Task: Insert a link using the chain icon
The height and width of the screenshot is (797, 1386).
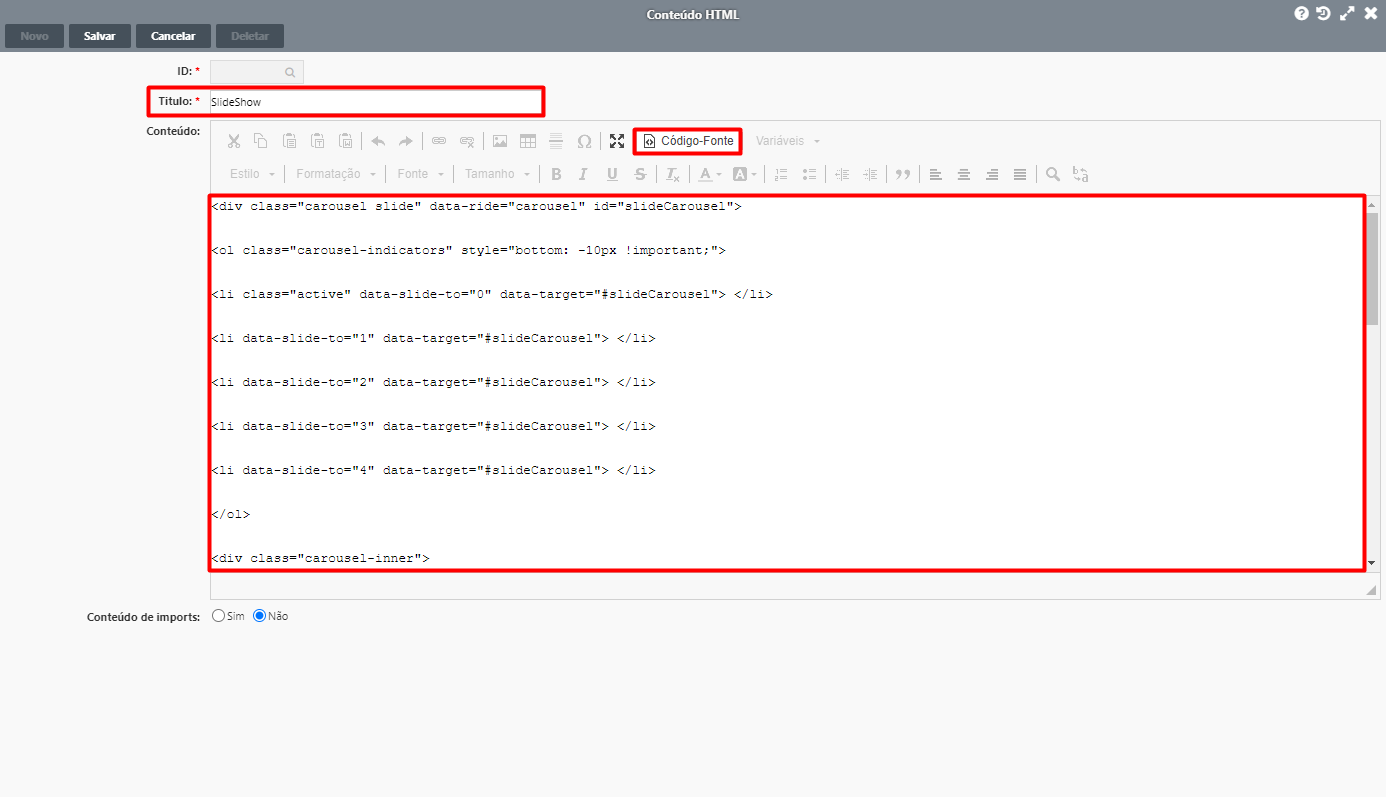Action: tap(439, 141)
